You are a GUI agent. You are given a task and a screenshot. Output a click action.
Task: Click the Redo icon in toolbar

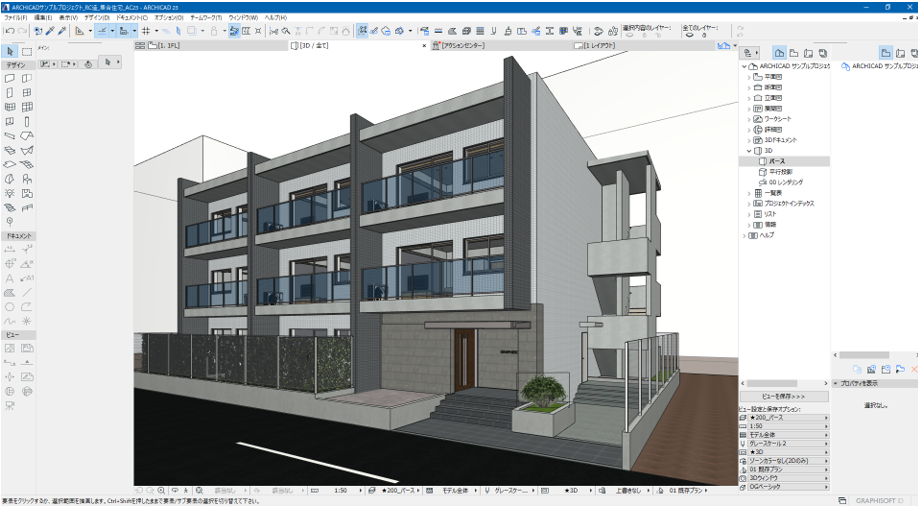(22, 31)
